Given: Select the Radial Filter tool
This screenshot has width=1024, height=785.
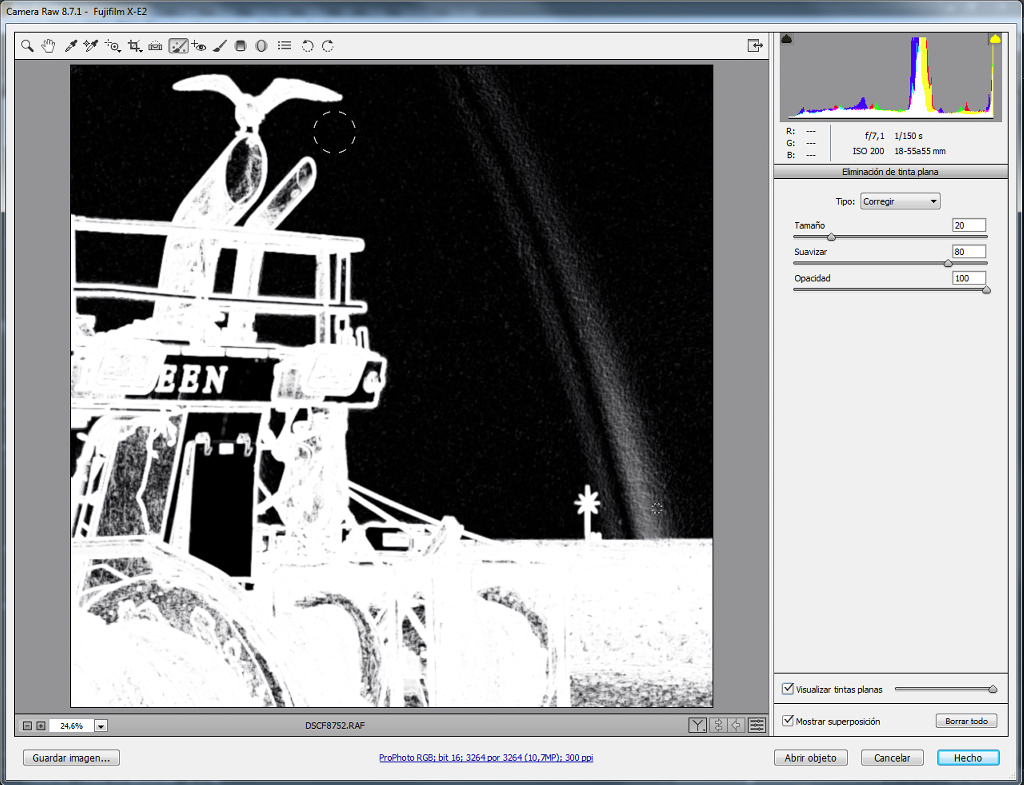Looking at the screenshot, I should pos(261,46).
